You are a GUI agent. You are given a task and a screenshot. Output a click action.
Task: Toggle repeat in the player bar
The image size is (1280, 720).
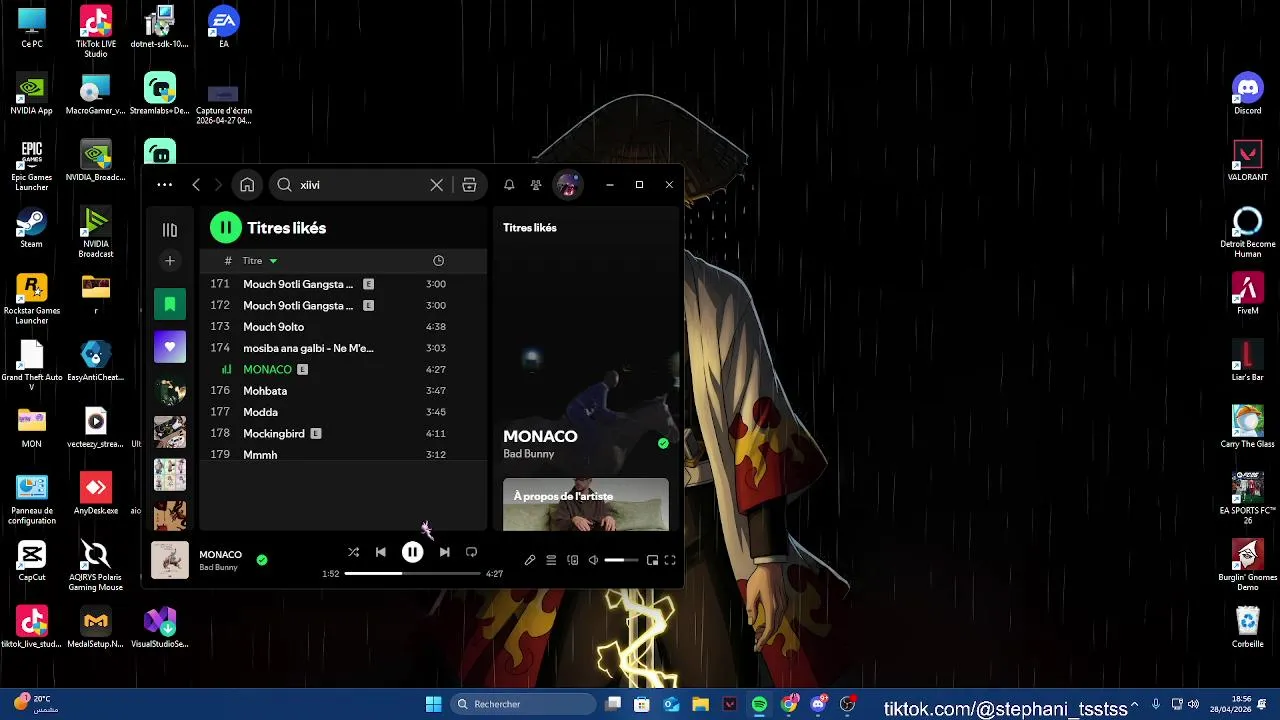pyautogui.click(x=471, y=552)
